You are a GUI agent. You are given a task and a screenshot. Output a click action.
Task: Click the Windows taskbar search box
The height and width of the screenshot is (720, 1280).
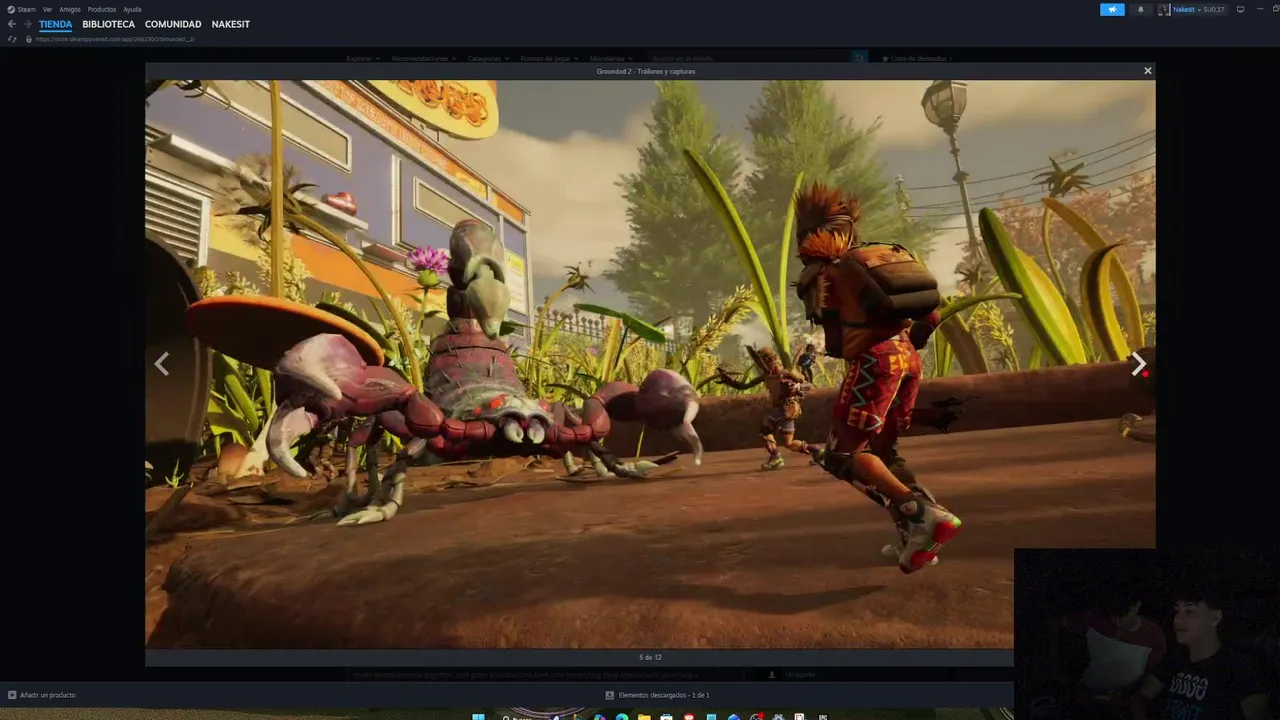coord(517,716)
